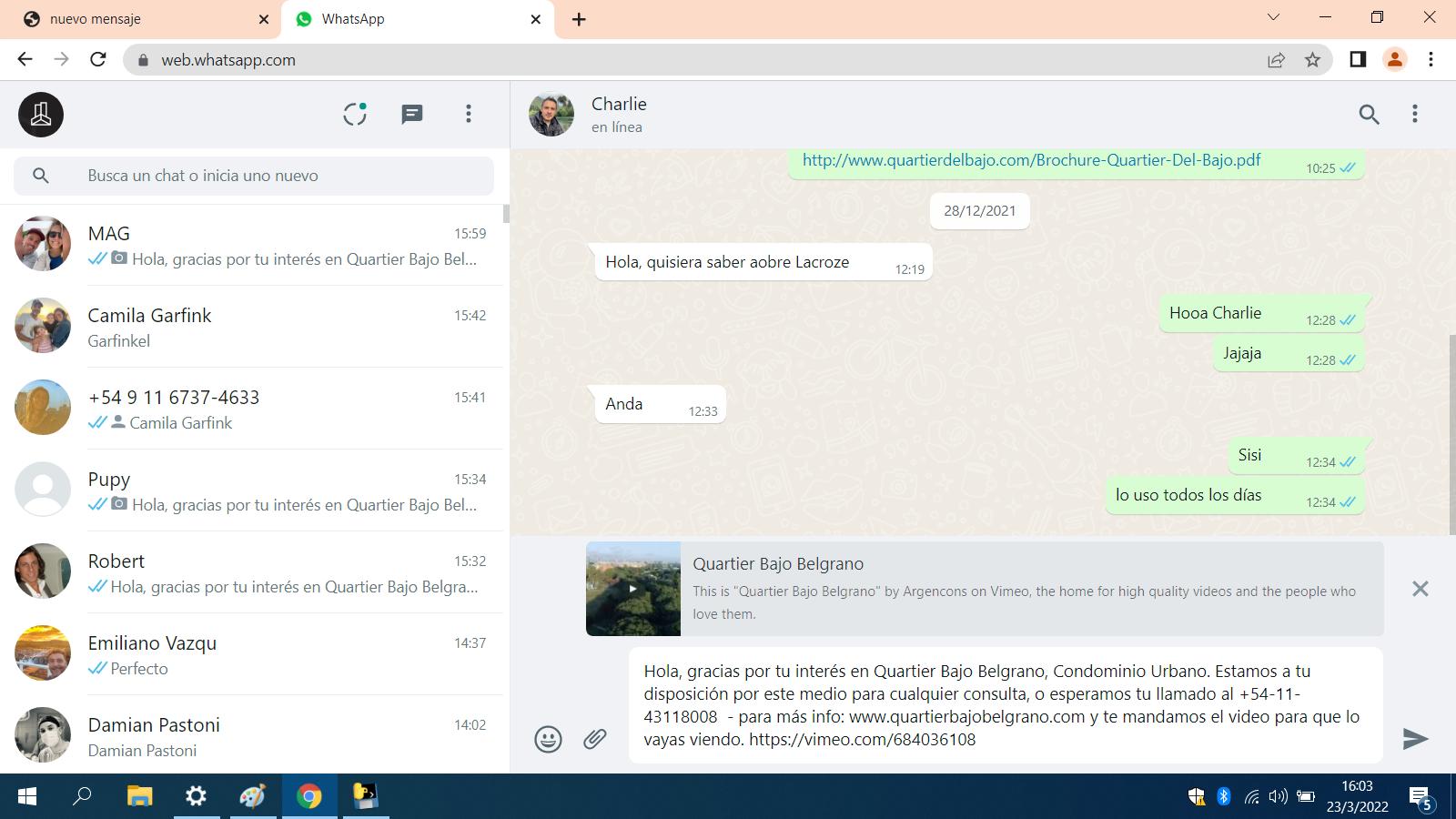Click the 'Hola, quisiera saber aobre Lacroze' message
1456x819 pixels.
click(763, 262)
